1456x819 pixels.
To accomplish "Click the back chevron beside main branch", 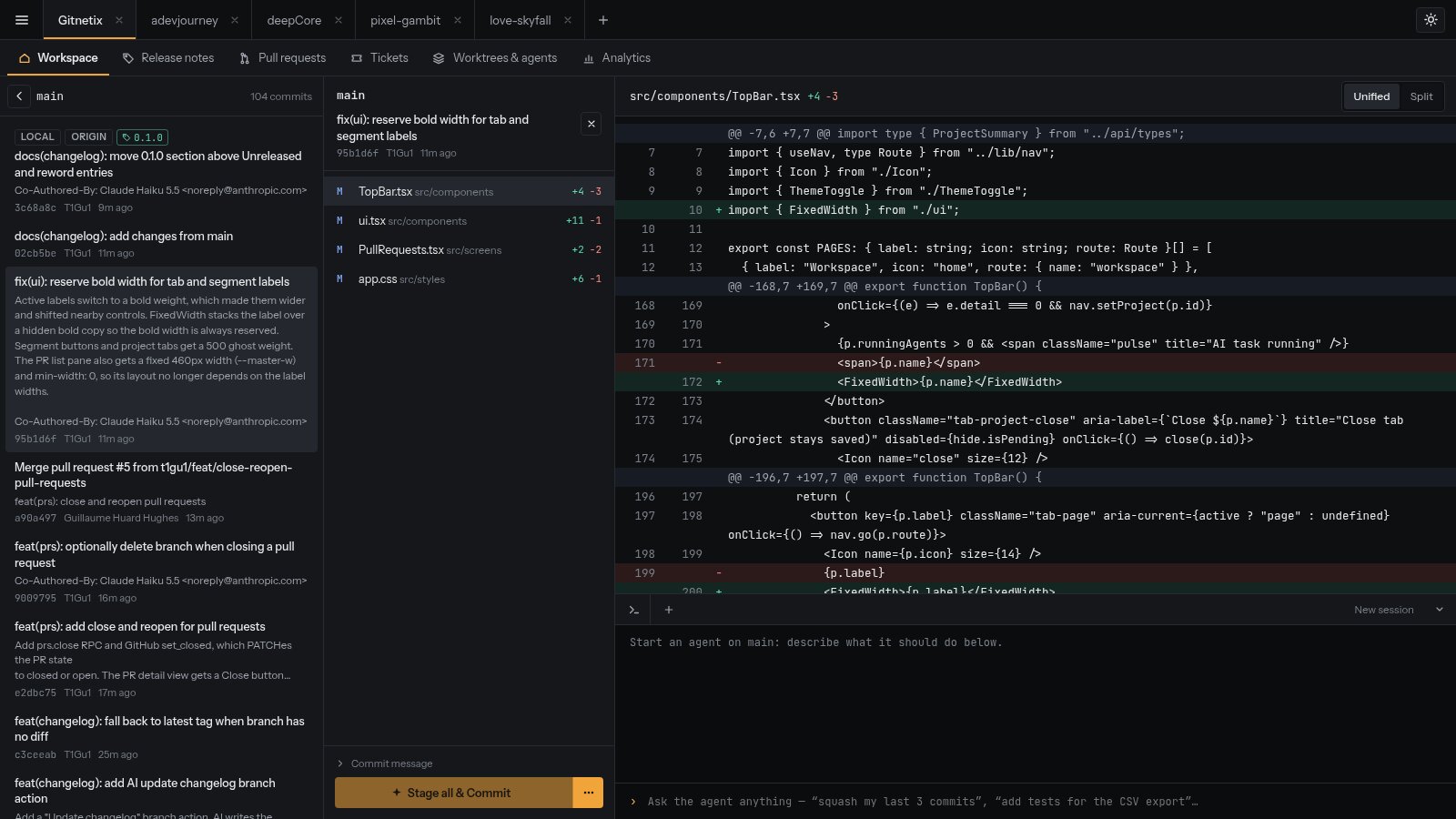I will point(19,96).
